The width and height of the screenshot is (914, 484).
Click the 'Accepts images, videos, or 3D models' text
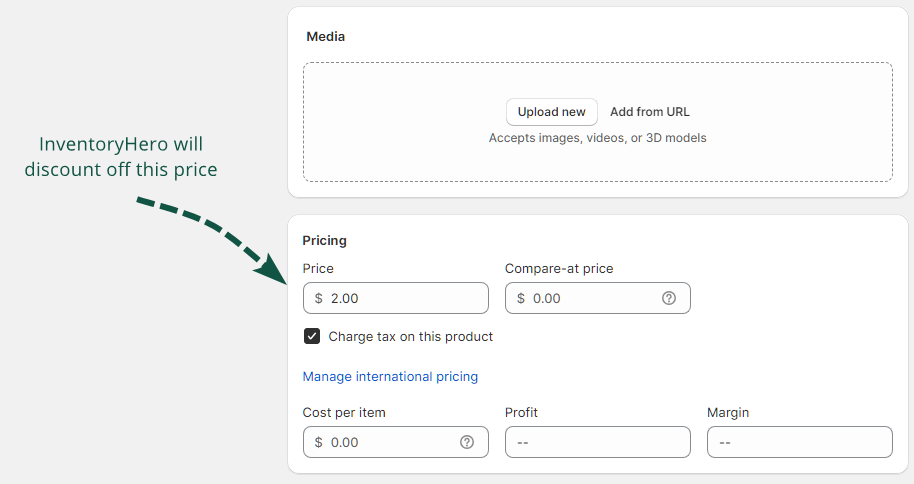pyautogui.click(x=597, y=138)
